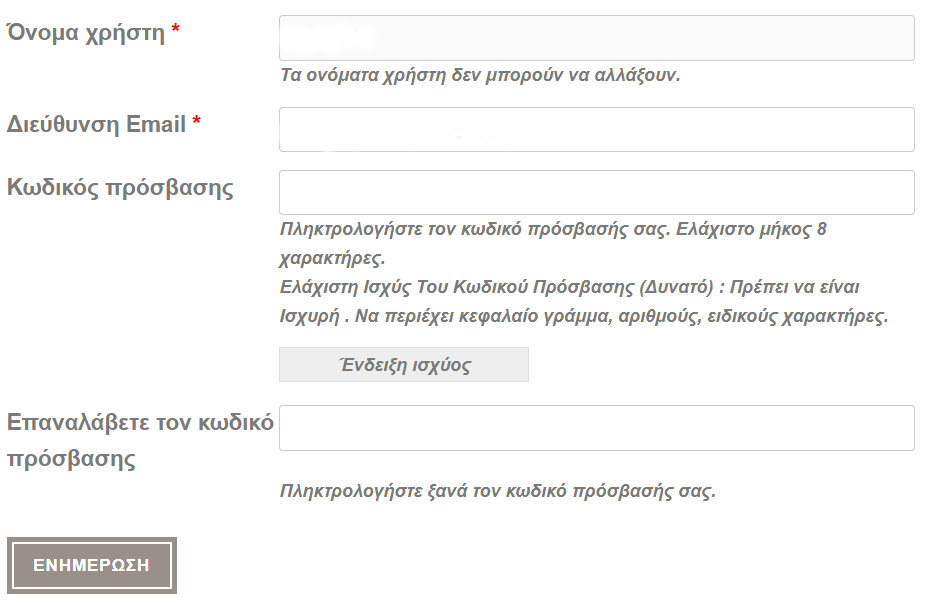Click the standalone 'χαρακτήρες.' hint line
Image resolution: width=930 pixels, height=603 pixels.
coord(332,259)
